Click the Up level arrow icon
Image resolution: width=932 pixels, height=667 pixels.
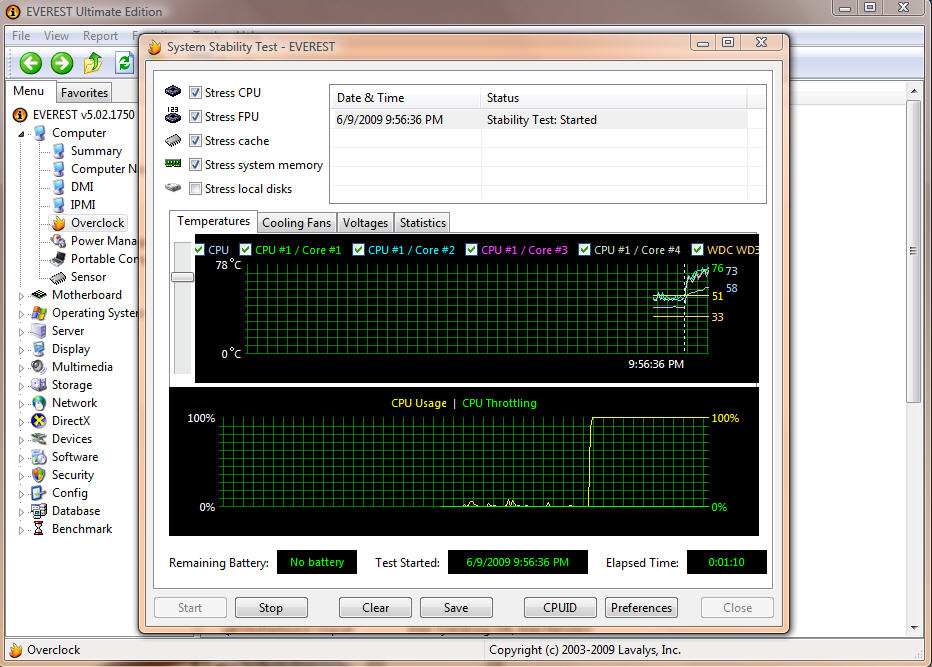93,62
